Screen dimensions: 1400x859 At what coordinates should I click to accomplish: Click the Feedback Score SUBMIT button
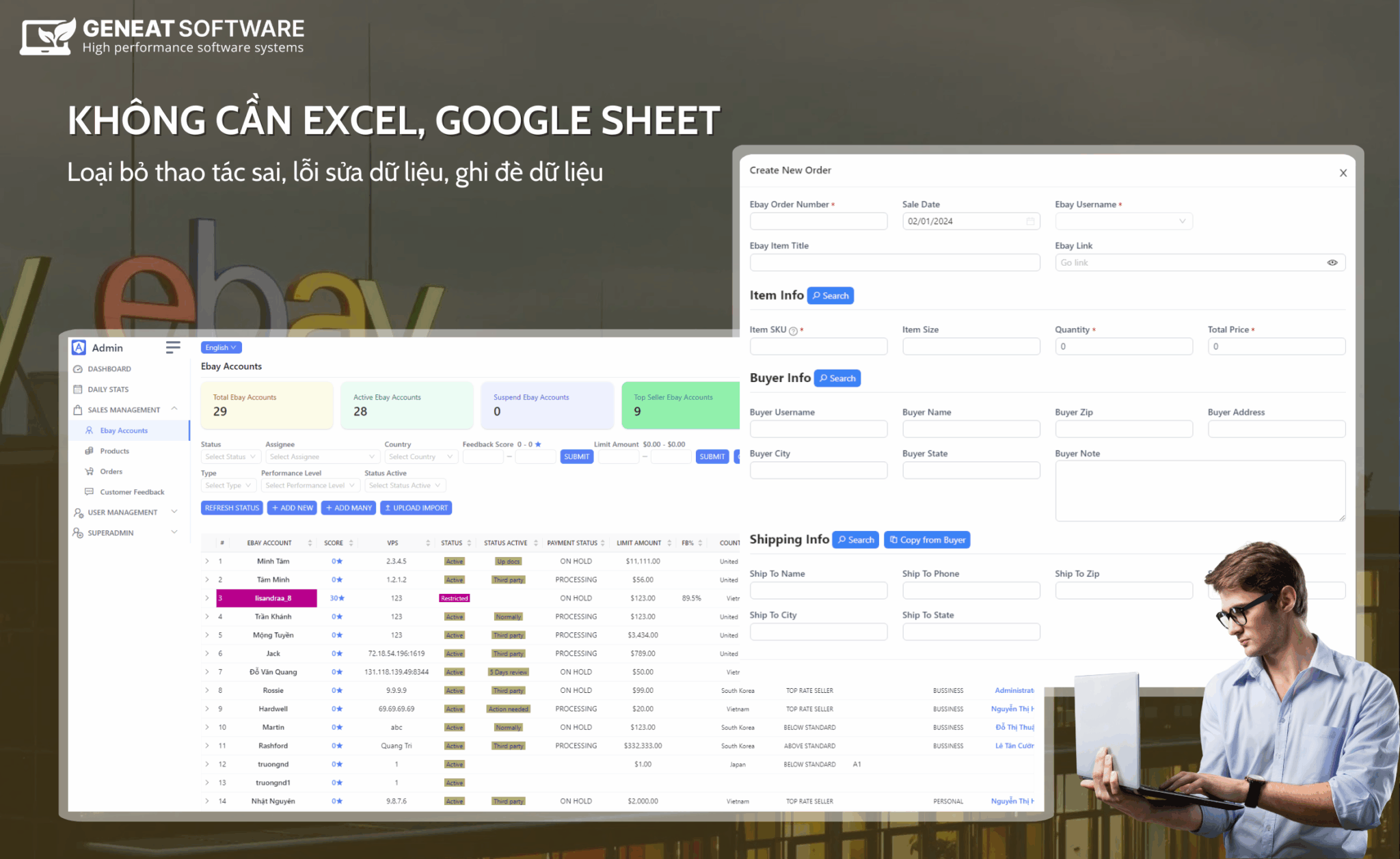tap(576, 456)
